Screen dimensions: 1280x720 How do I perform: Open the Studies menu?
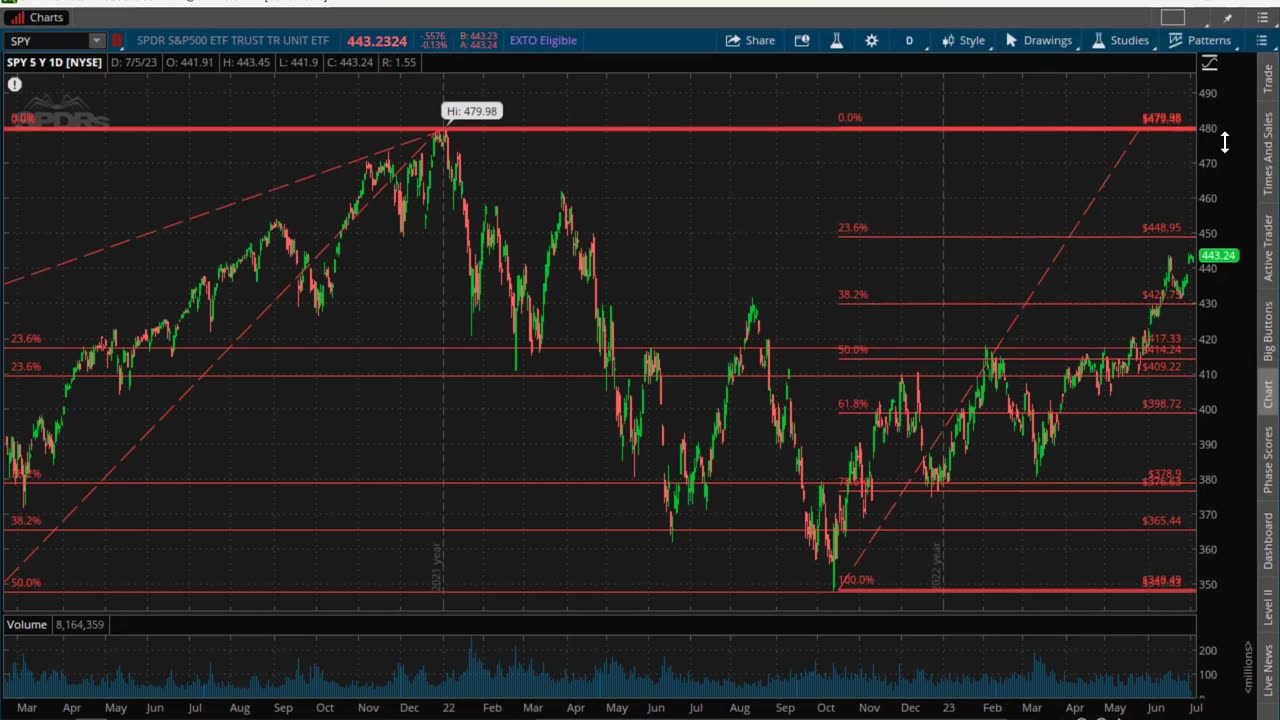point(1120,41)
